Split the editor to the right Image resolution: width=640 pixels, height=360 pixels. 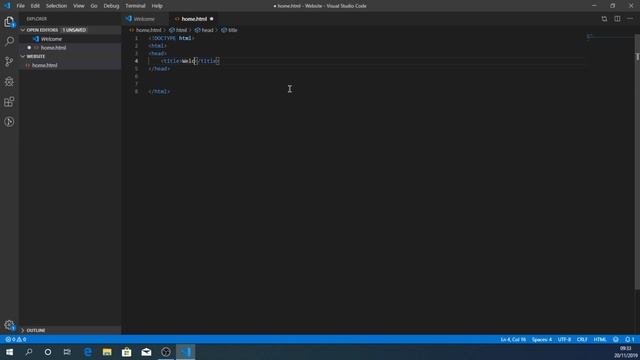[x=617, y=19]
